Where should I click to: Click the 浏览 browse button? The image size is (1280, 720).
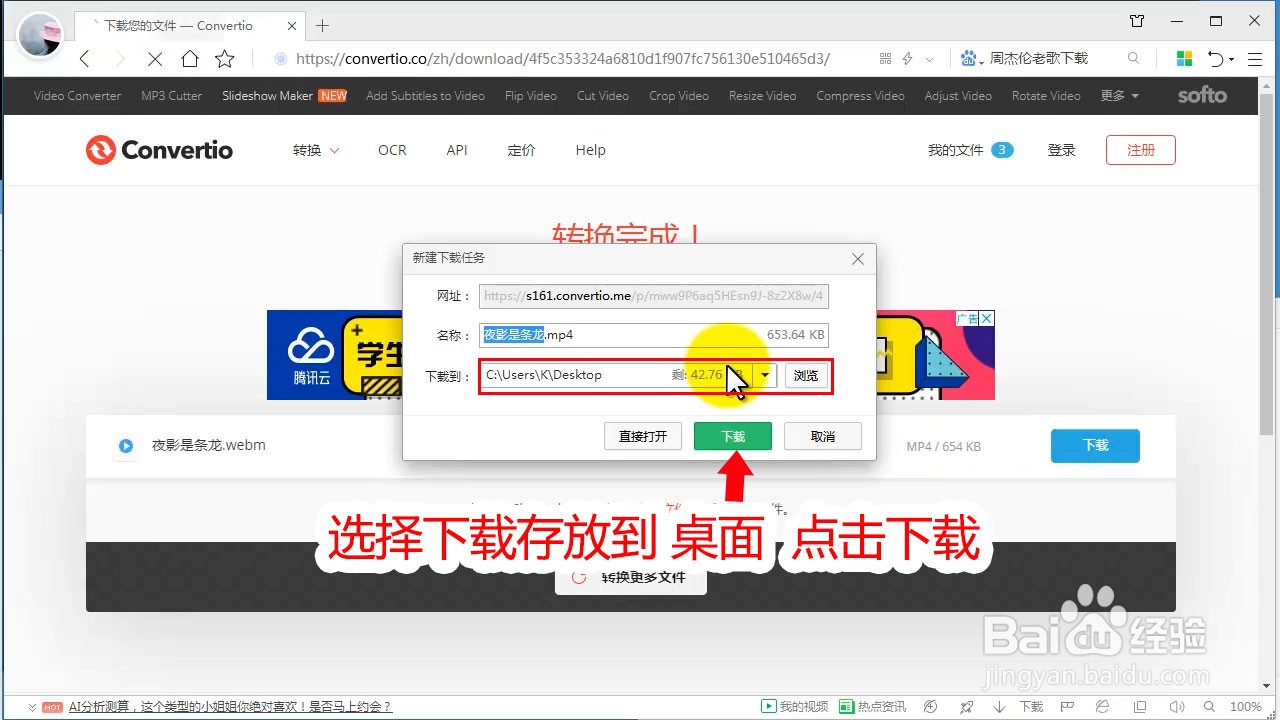(x=806, y=375)
